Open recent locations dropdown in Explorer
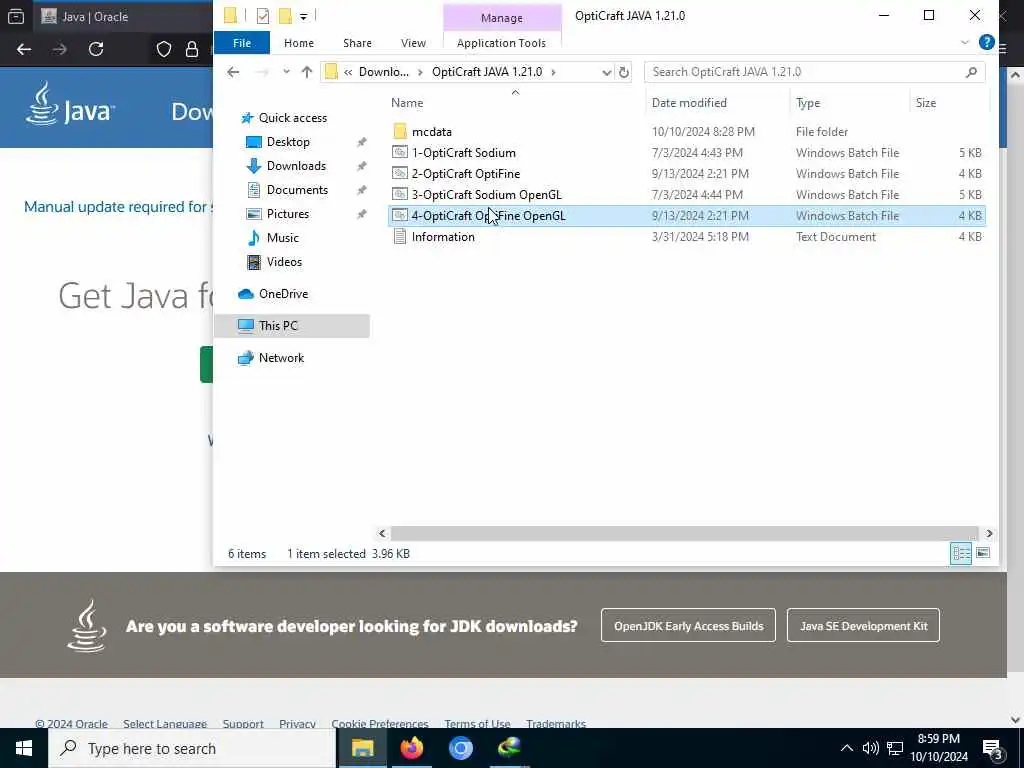The width and height of the screenshot is (1024, 768). pos(286,72)
